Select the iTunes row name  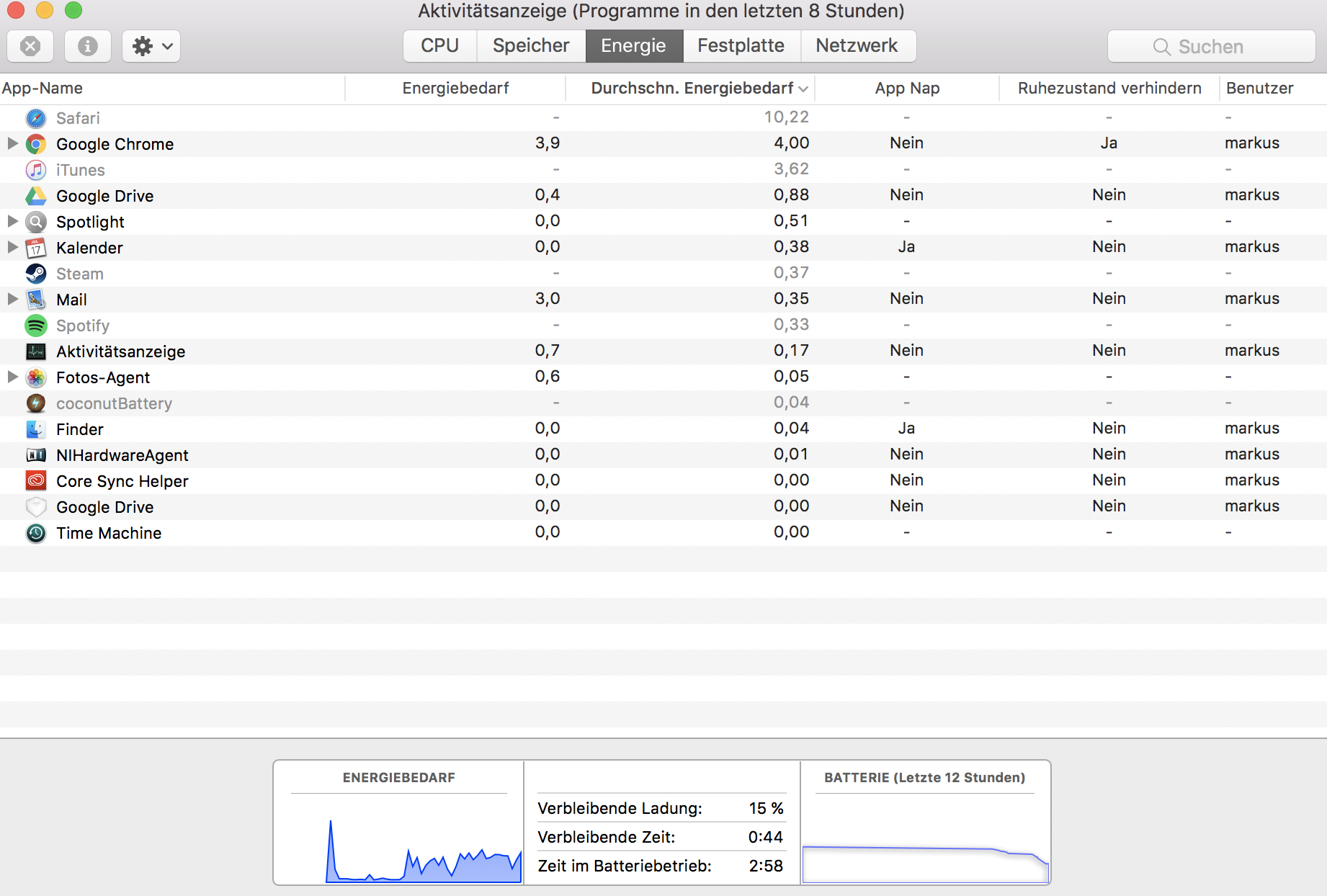coord(81,170)
